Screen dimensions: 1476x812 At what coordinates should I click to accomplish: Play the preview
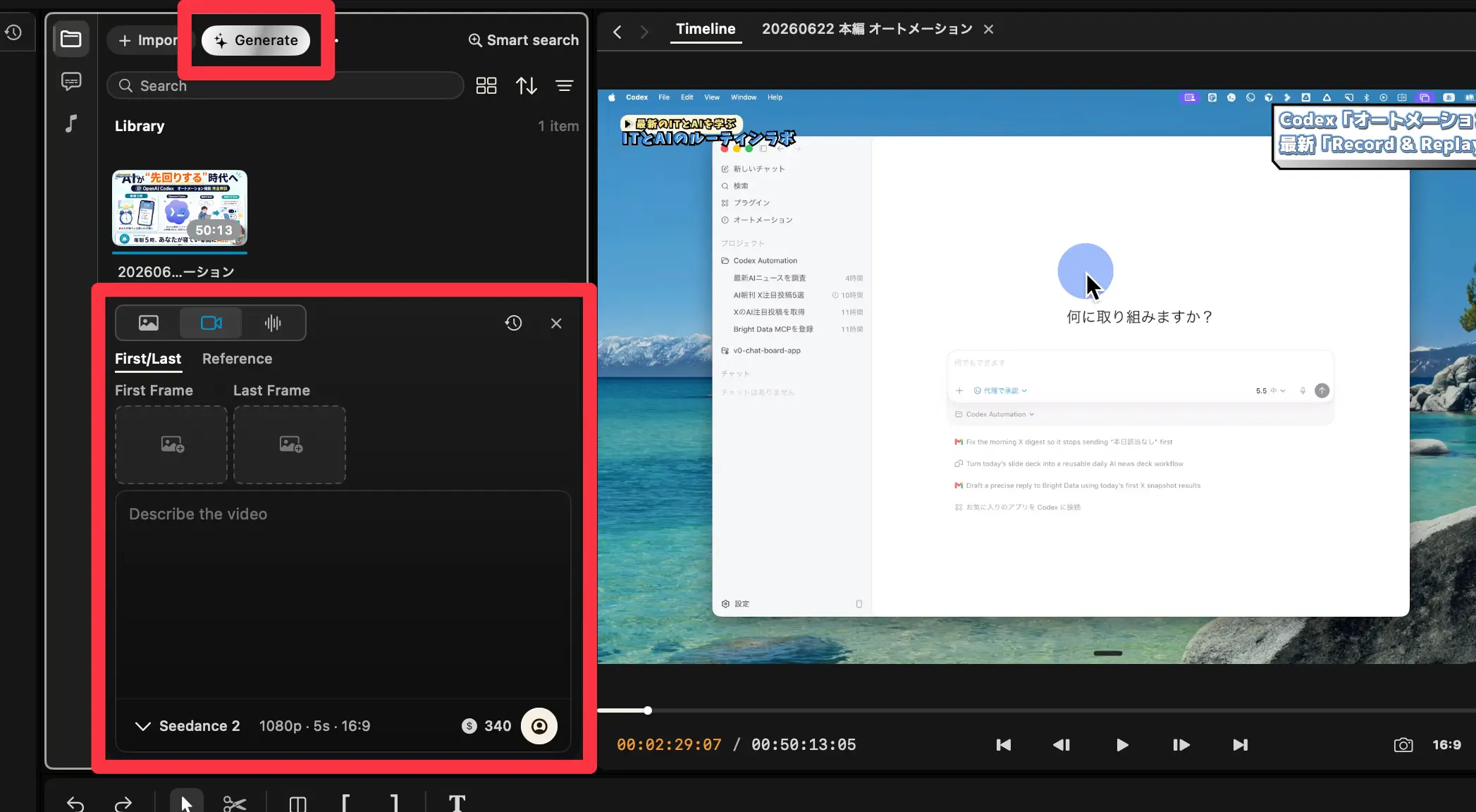pos(1122,745)
